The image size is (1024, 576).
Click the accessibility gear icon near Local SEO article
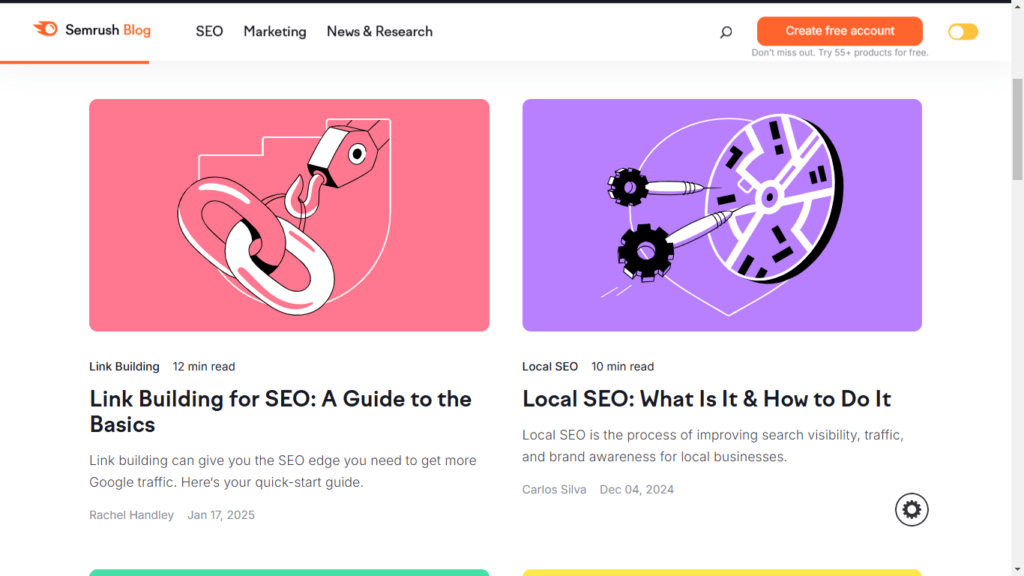tap(910, 509)
